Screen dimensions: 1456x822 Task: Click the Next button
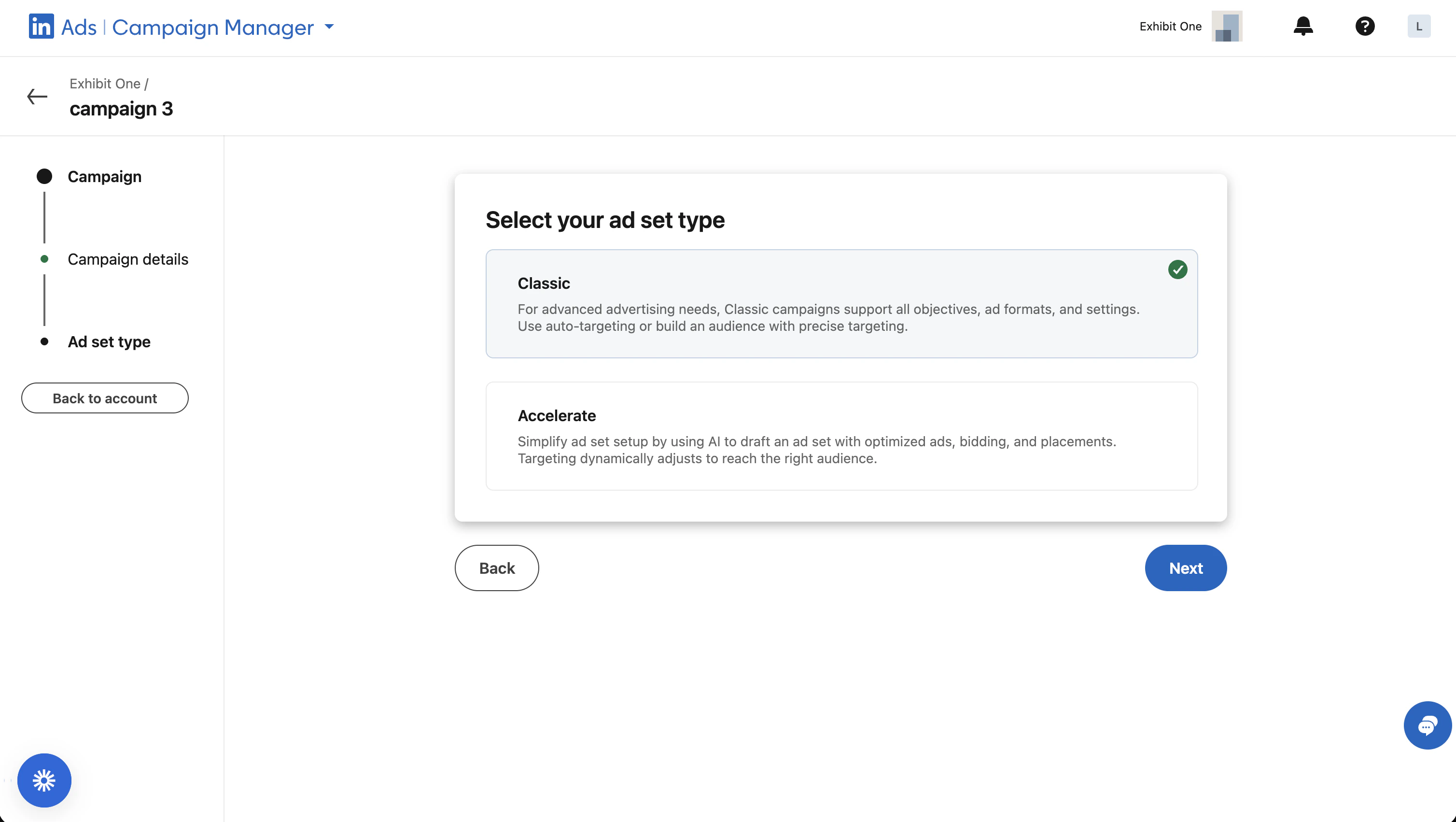[1185, 567]
